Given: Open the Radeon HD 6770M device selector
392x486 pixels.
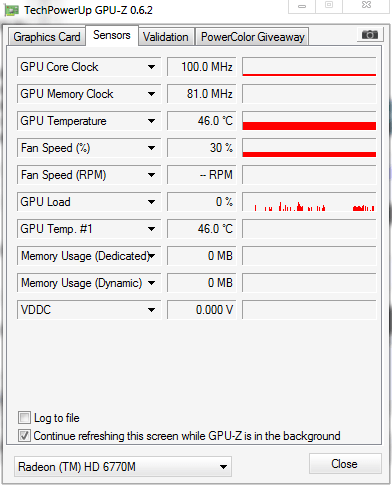Looking at the screenshot, I should (123, 467).
